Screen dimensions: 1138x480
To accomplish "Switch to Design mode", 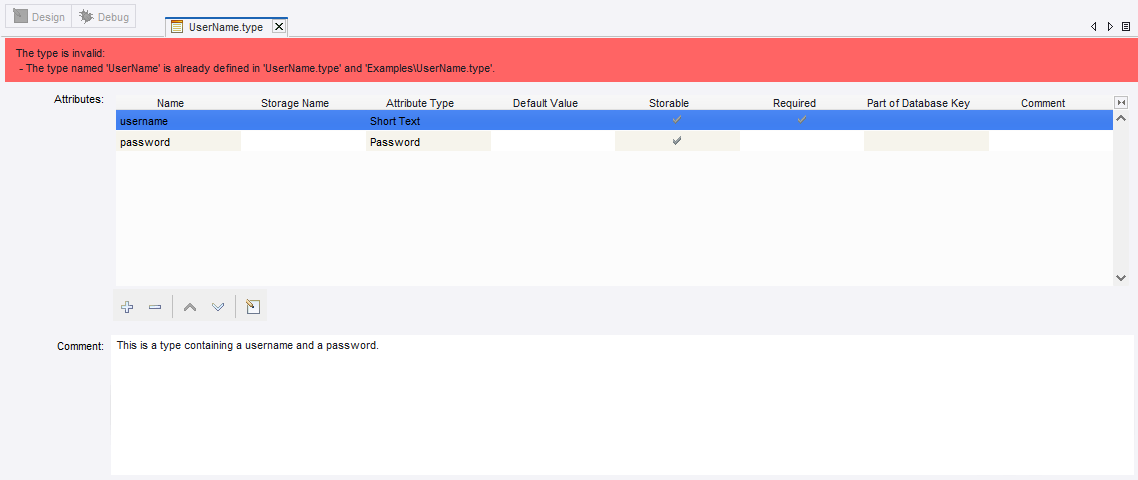I will click(39, 17).
